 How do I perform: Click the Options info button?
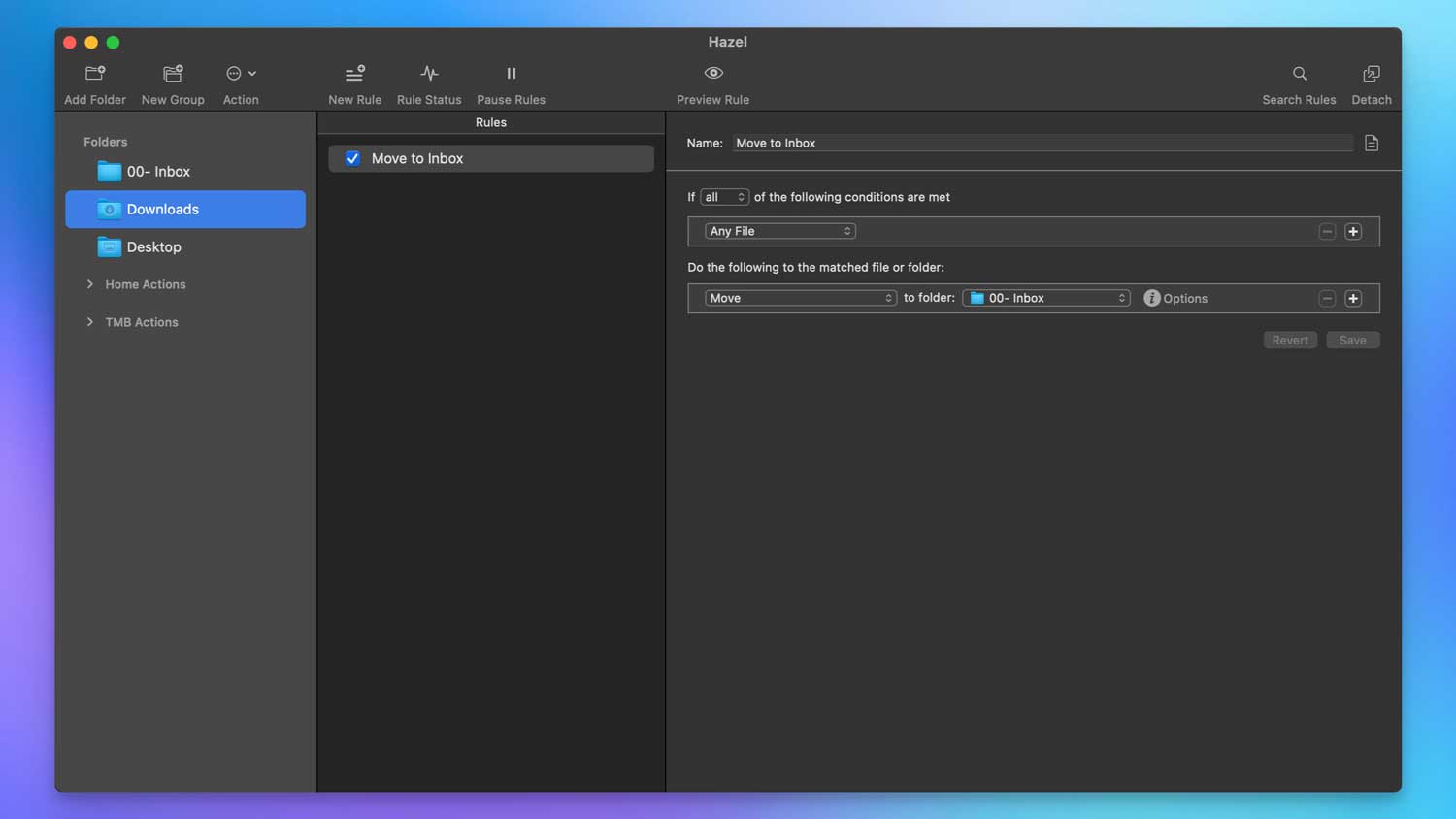[1152, 298]
